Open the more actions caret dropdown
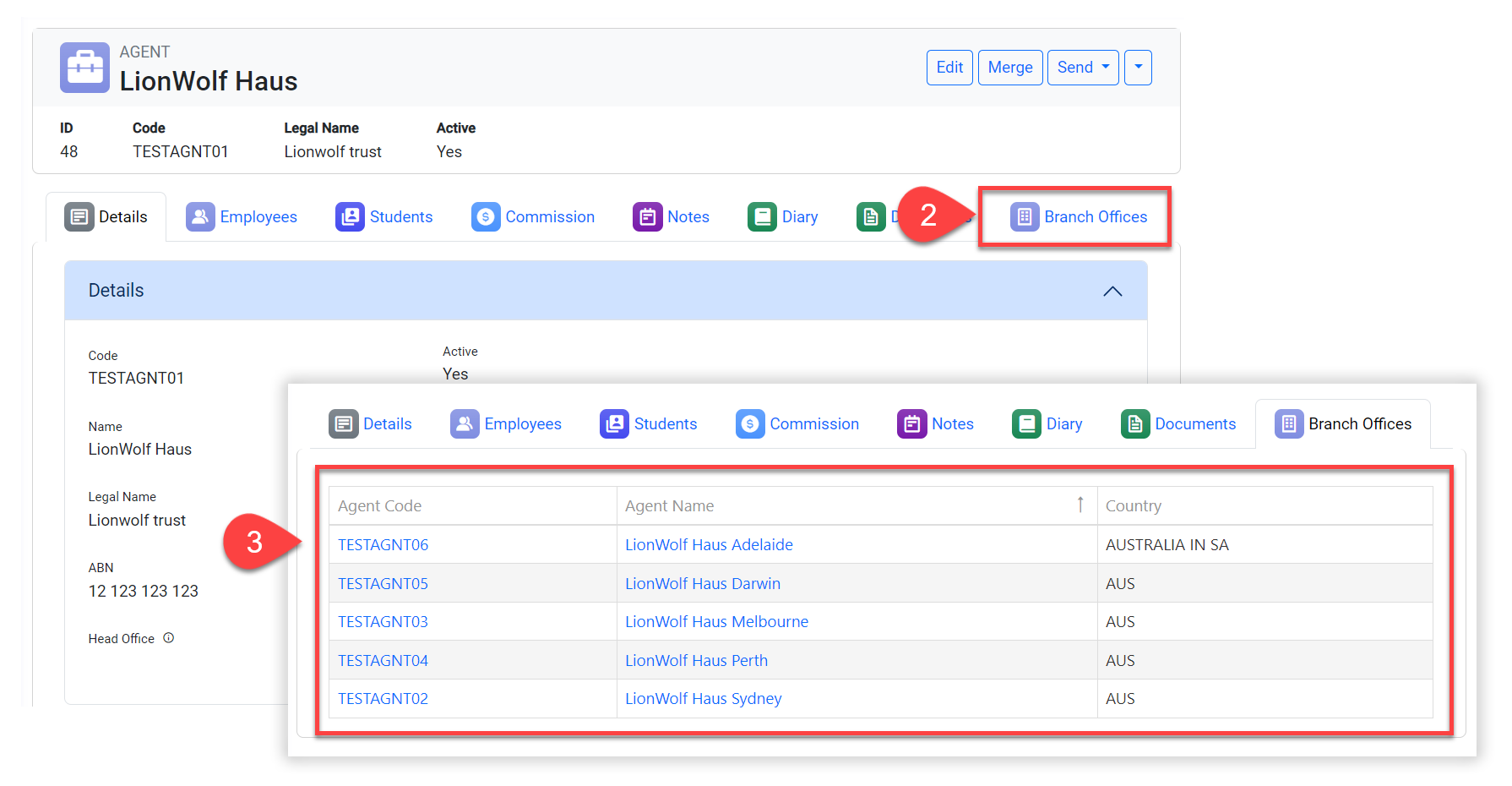This screenshot has width=1512, height=786. tap(1138, 68)
